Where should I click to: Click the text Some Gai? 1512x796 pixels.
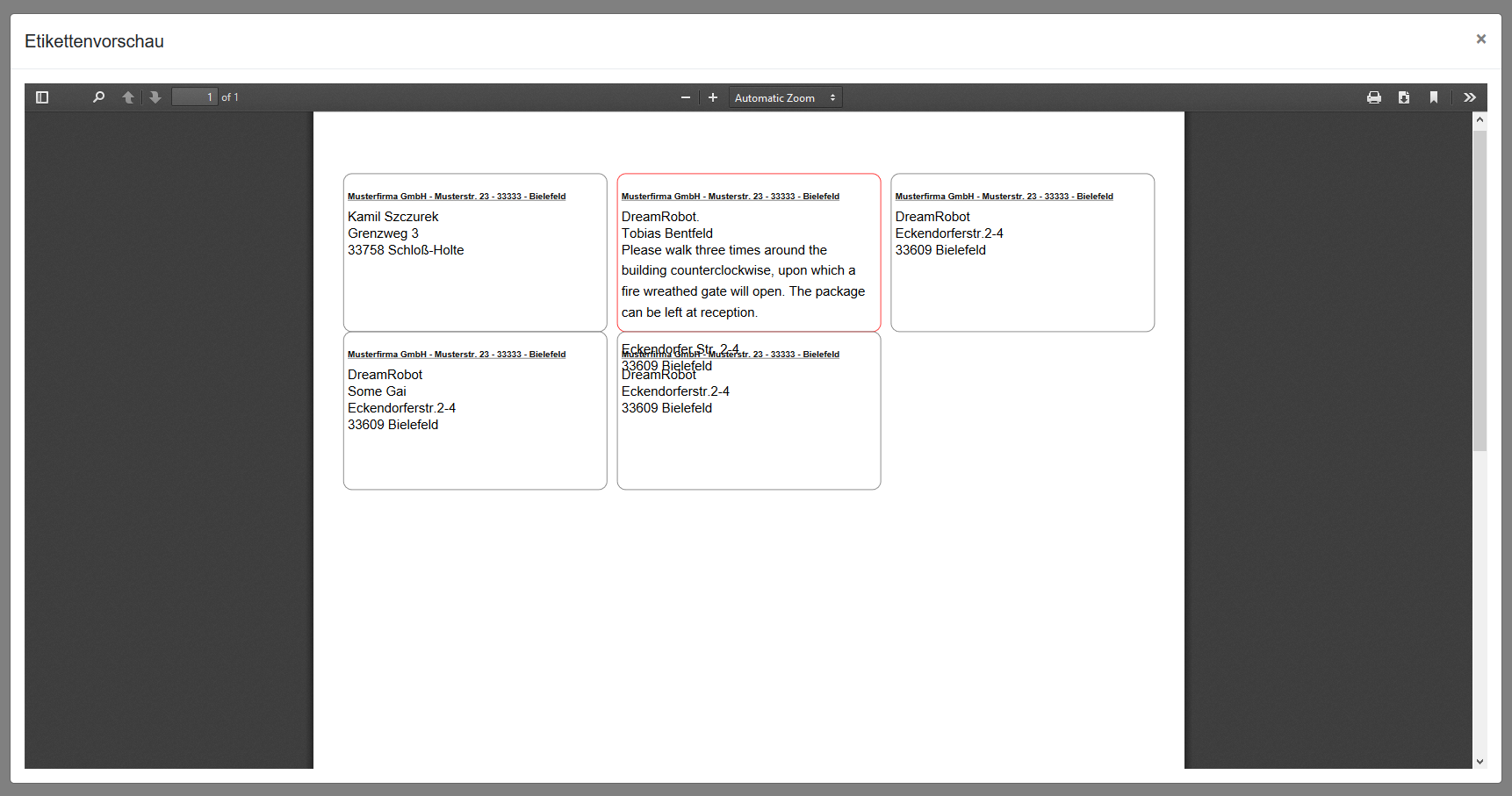click(377, 391)
